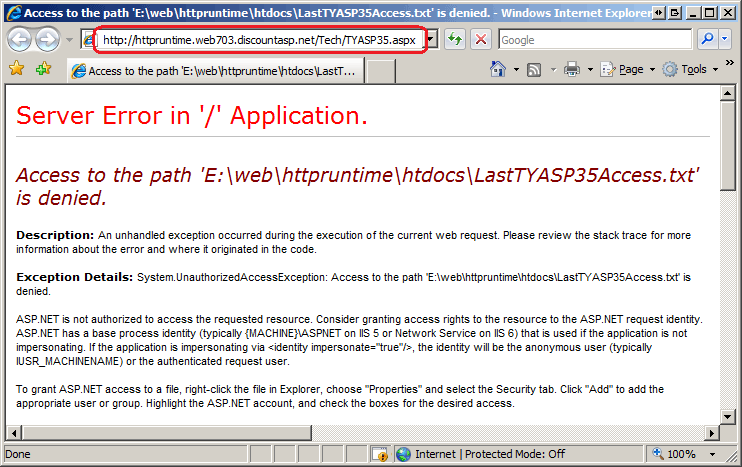This screenshot has width=742, height=467.
Task: Click the address bar URL field
Action: pos(259,40)
